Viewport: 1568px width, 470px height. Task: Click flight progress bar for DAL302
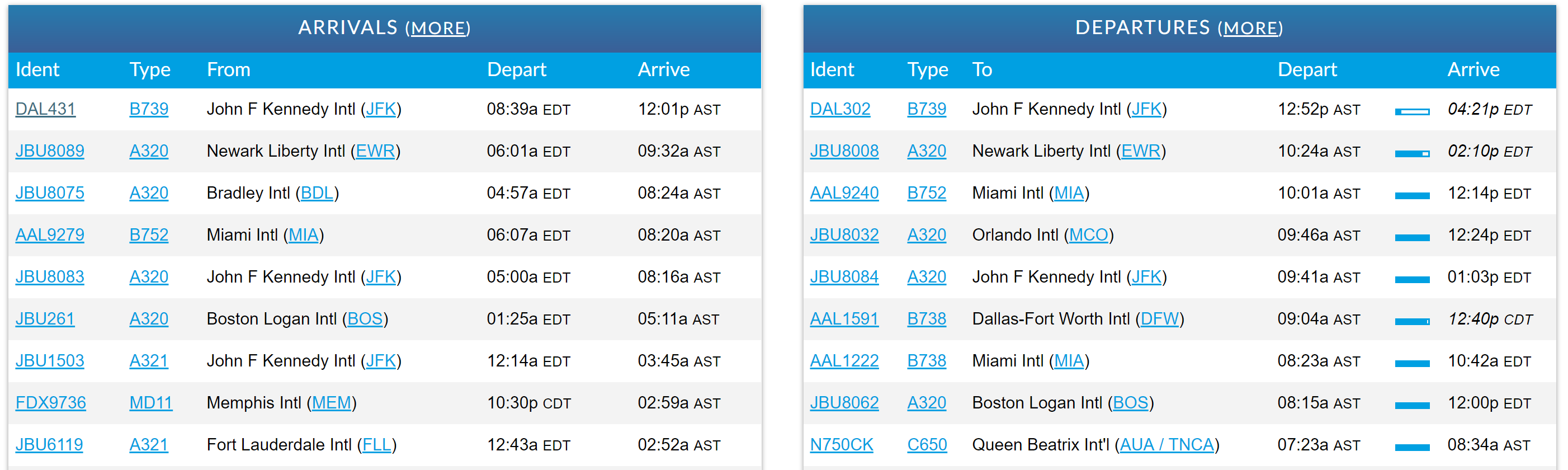1411,111
